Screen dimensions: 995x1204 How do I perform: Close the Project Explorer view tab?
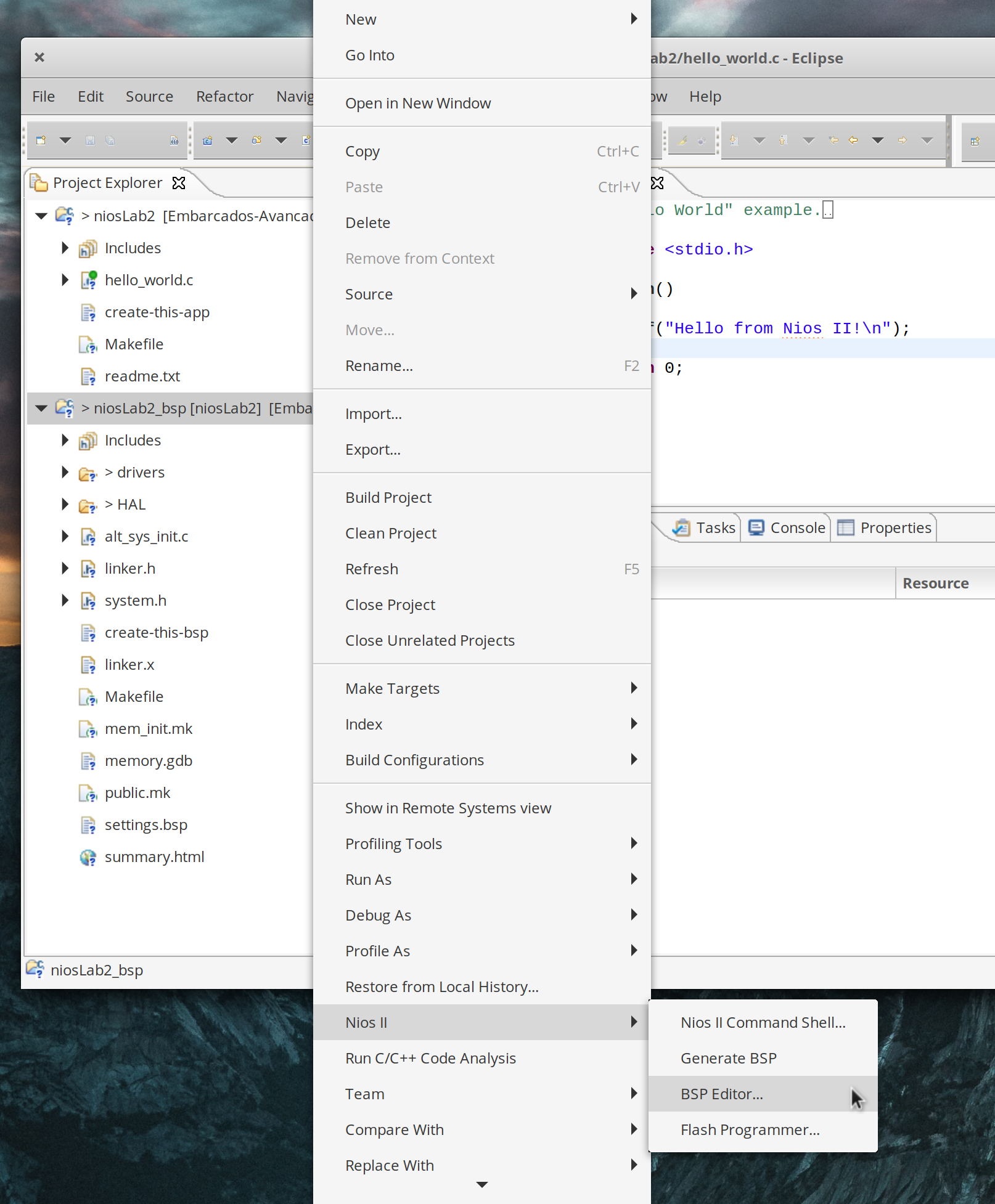tap(179, 183)
